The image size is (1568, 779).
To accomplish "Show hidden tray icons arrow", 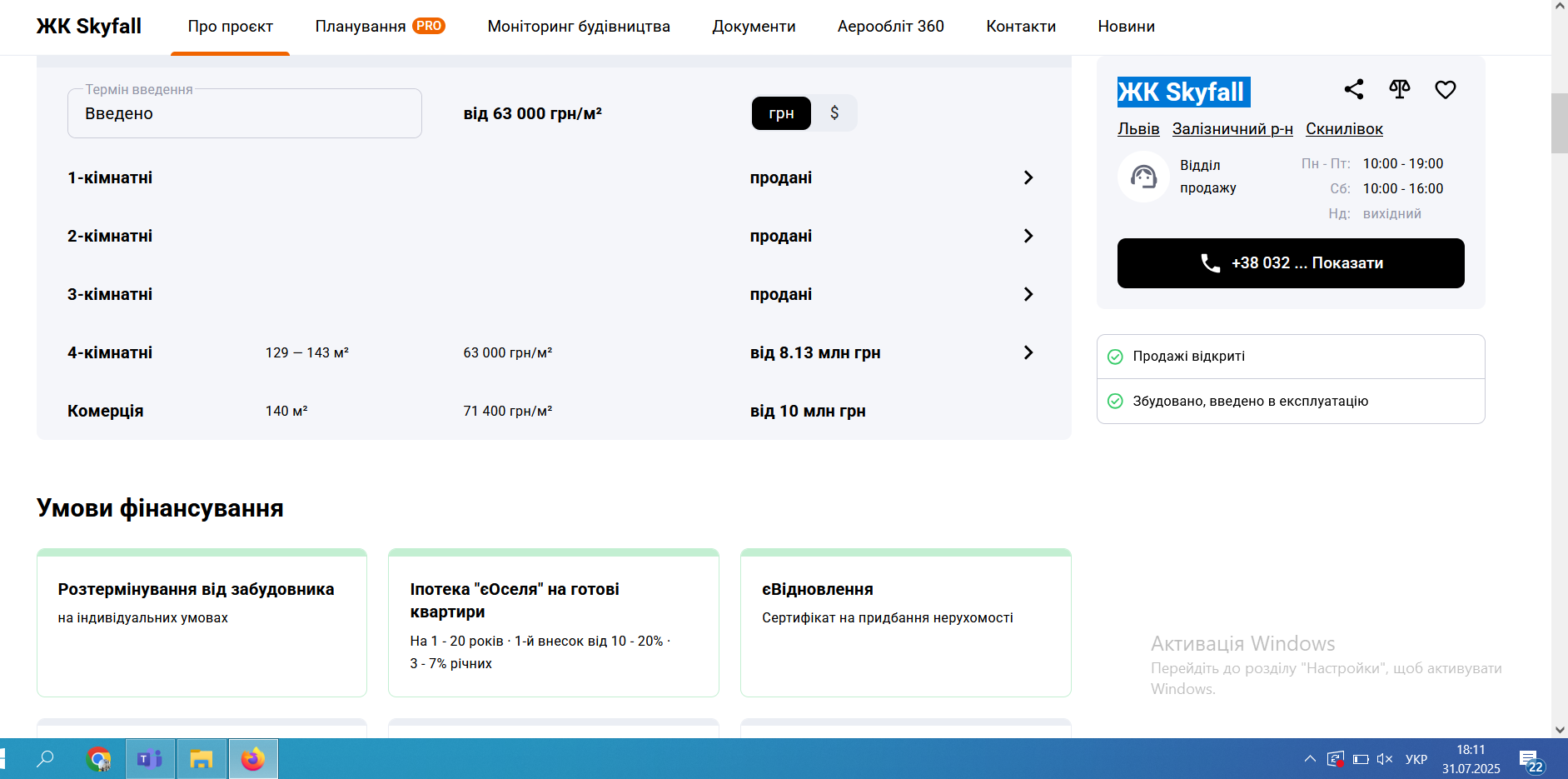I will coord(1310,759).
